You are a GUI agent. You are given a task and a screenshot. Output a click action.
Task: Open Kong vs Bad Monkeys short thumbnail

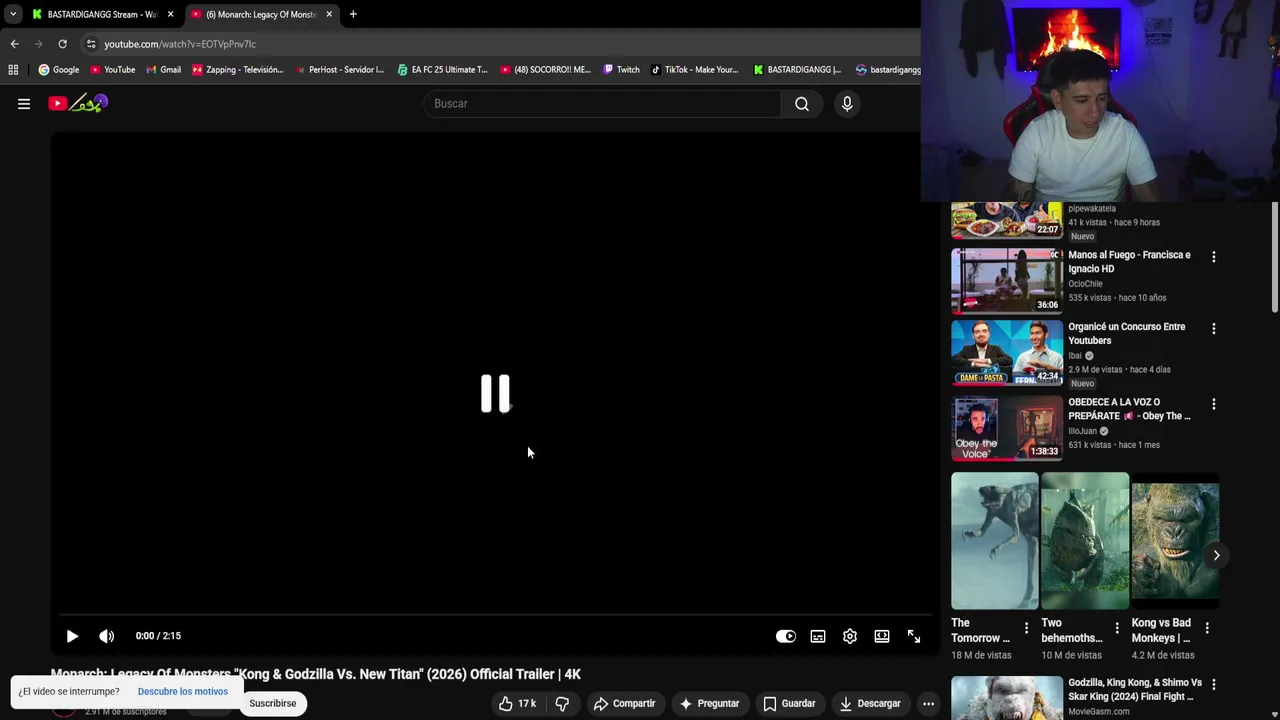(x=1175, y=541)
